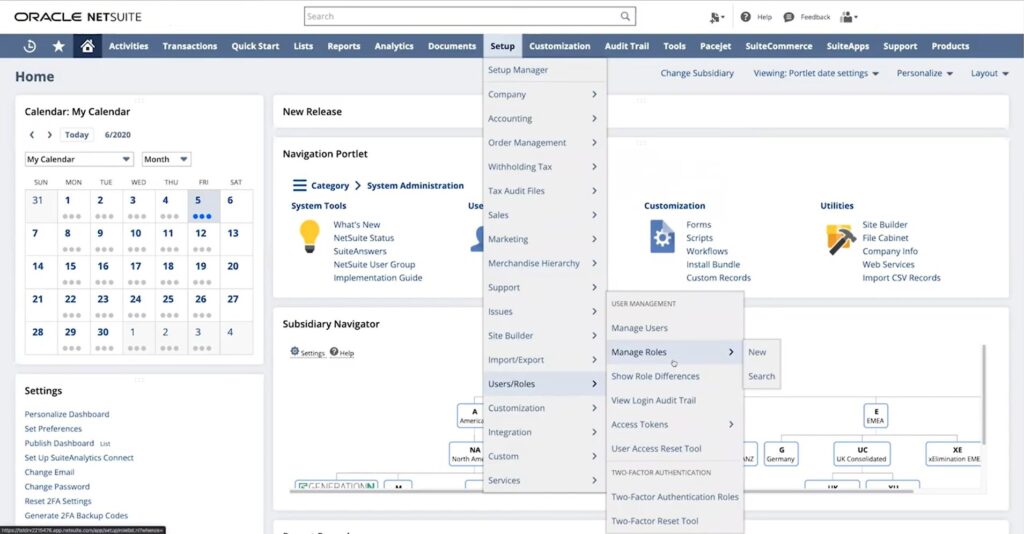Click Change Subsidiary link

pos(697,73)
